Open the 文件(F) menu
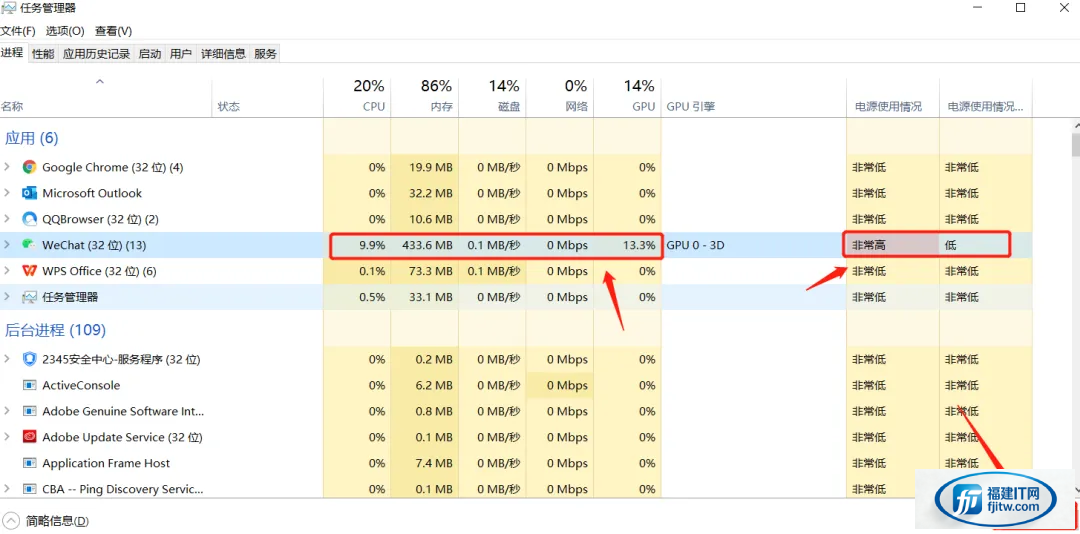Viewport: 1080px width, 534px height. coord(18,31)
